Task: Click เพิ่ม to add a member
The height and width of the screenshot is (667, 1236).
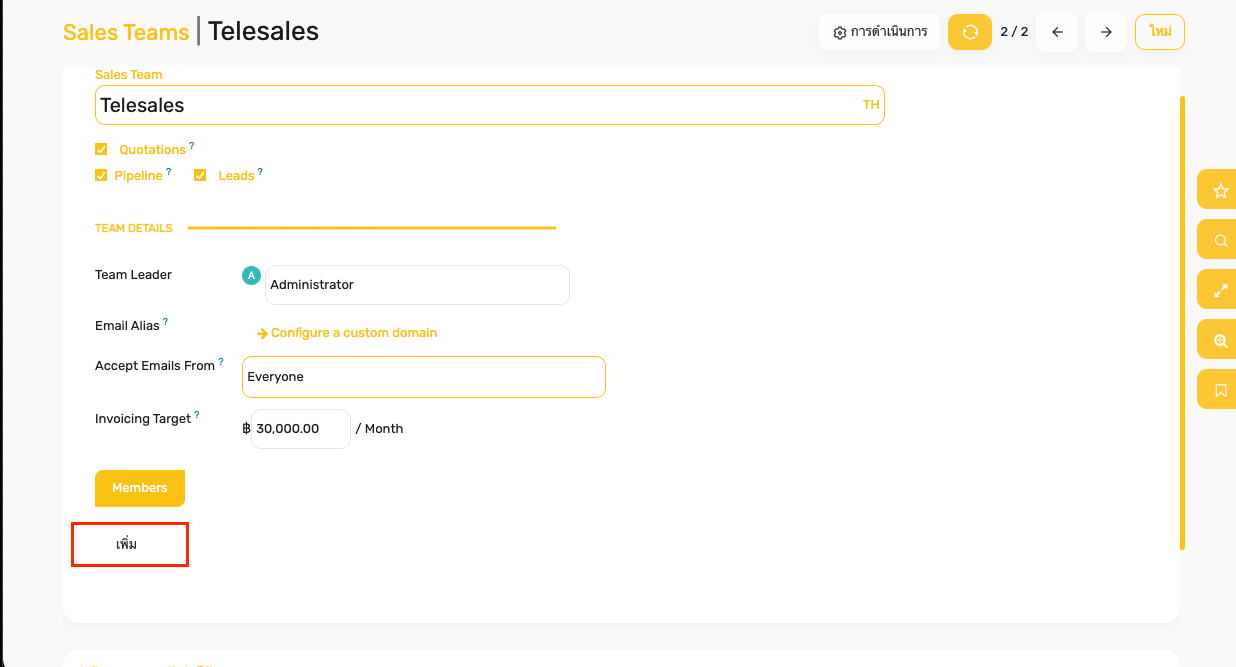Action: point(126,545)
